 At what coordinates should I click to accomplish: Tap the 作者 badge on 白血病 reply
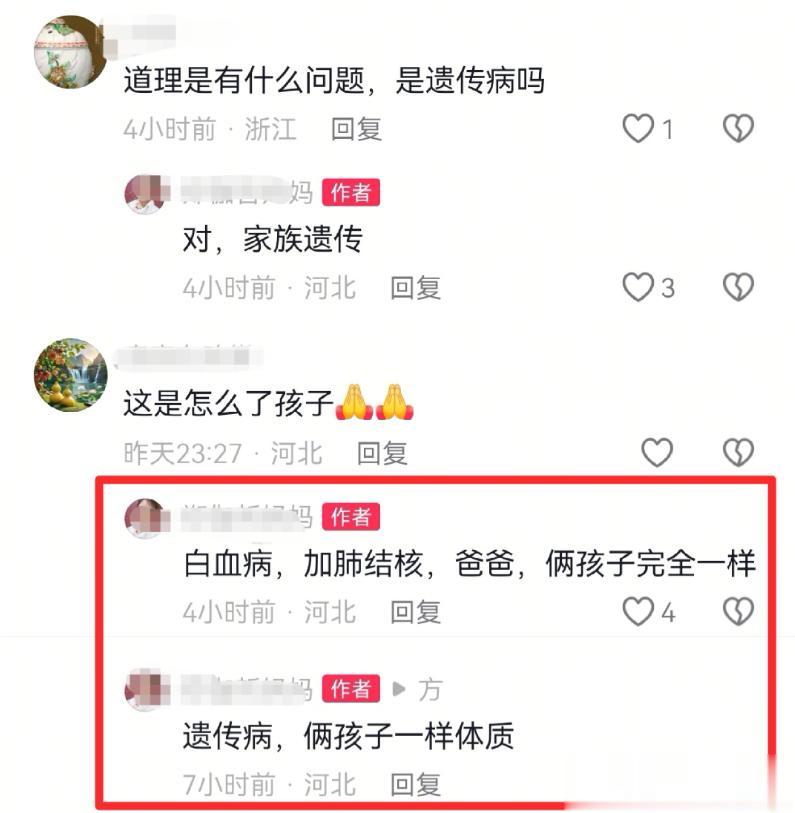351,516
